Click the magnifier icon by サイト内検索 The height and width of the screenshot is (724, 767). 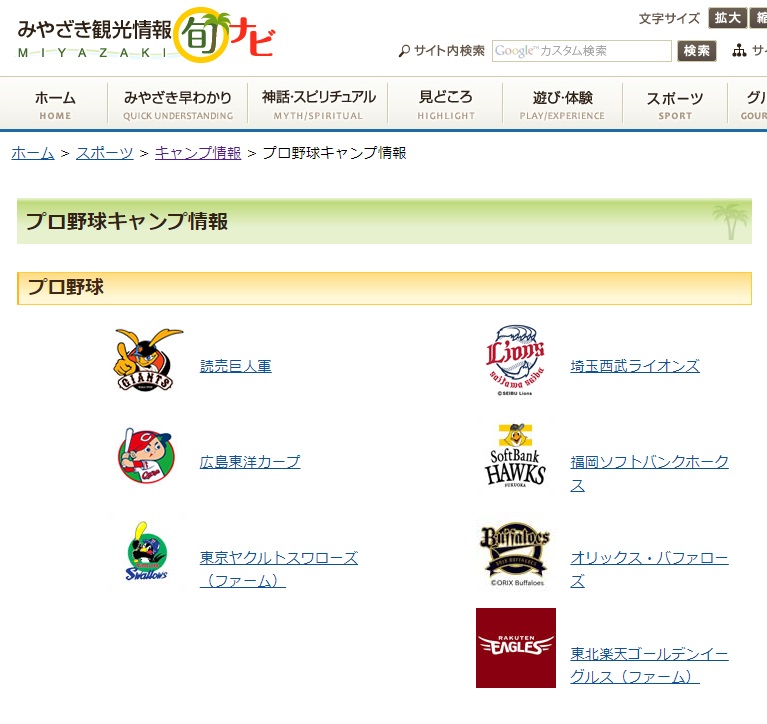404,51
